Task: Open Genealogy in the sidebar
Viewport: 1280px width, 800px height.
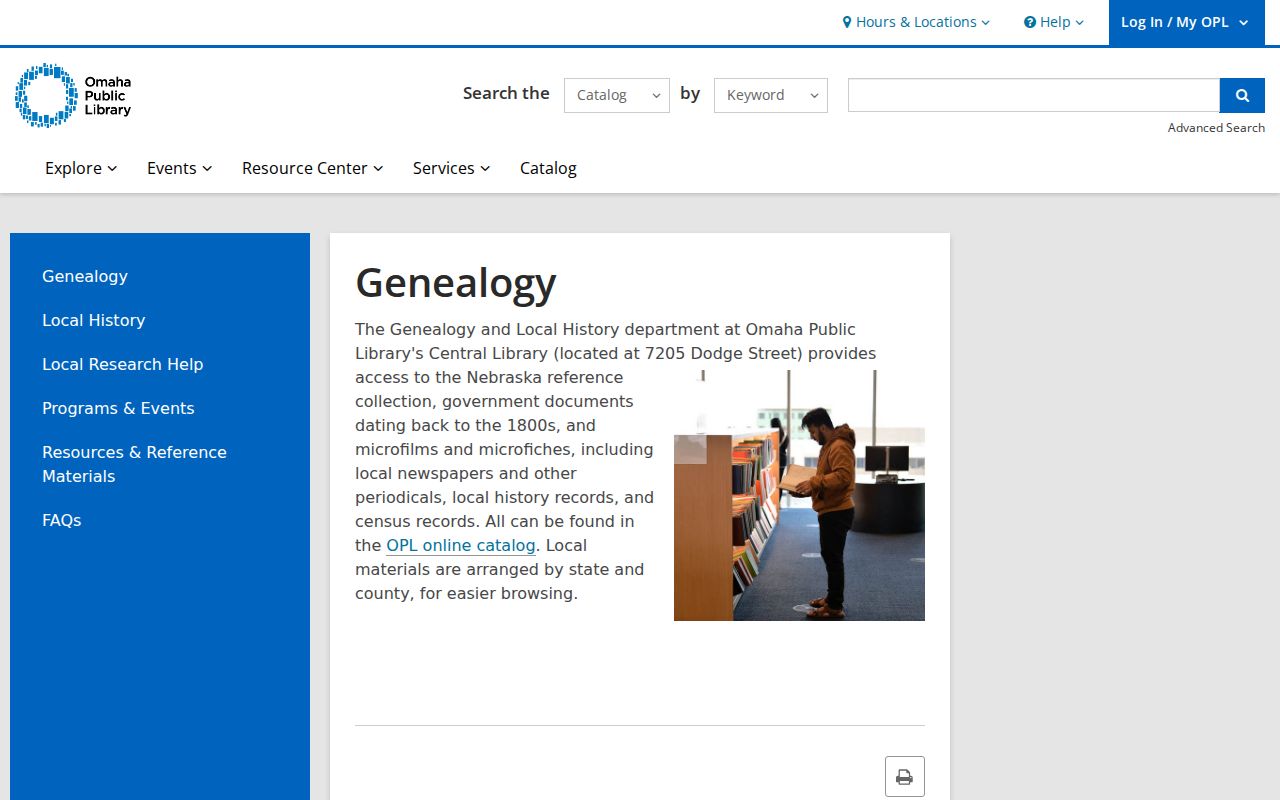Action: [x=85, y=276]
